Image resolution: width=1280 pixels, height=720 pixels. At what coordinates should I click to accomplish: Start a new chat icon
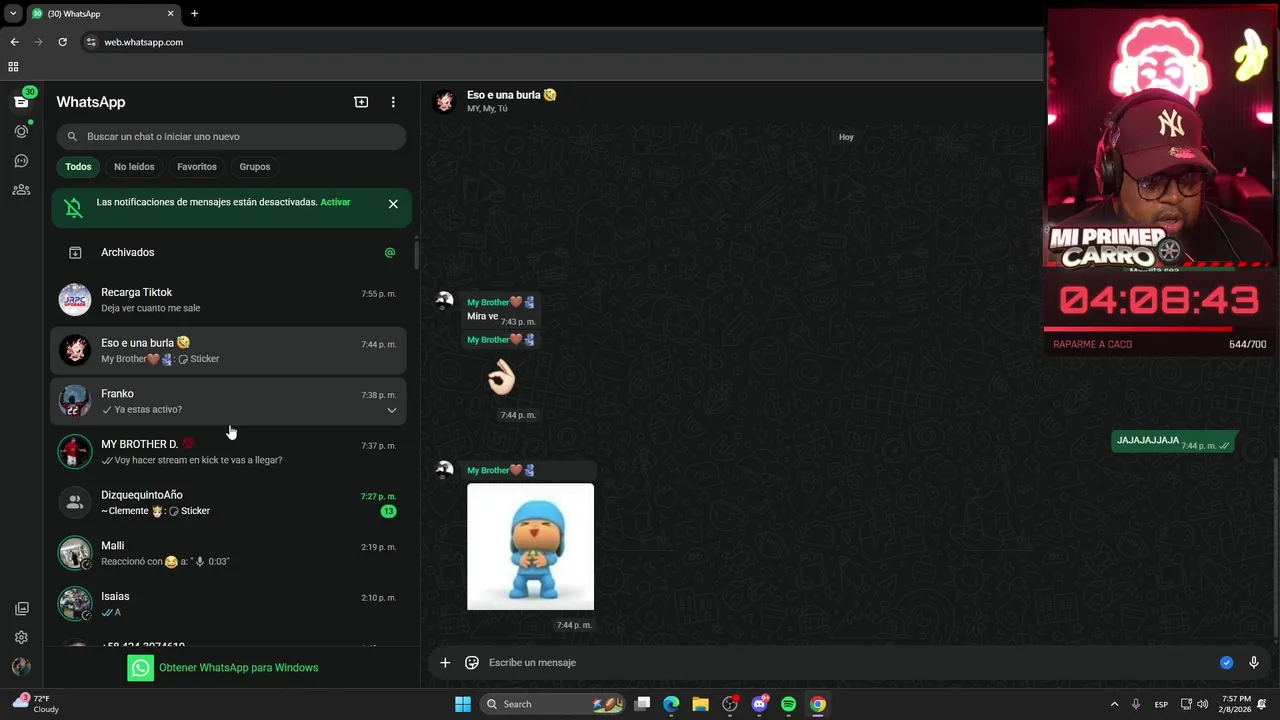pyautogui.click(x=361, y=102)
